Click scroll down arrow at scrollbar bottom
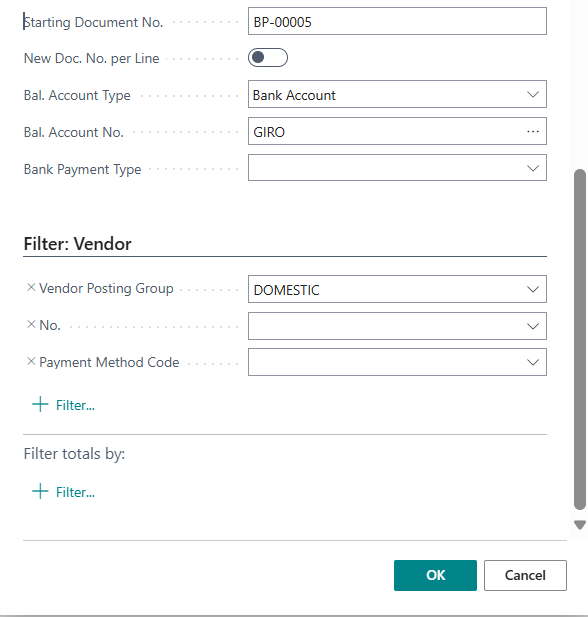 click(x=580, y=525)
